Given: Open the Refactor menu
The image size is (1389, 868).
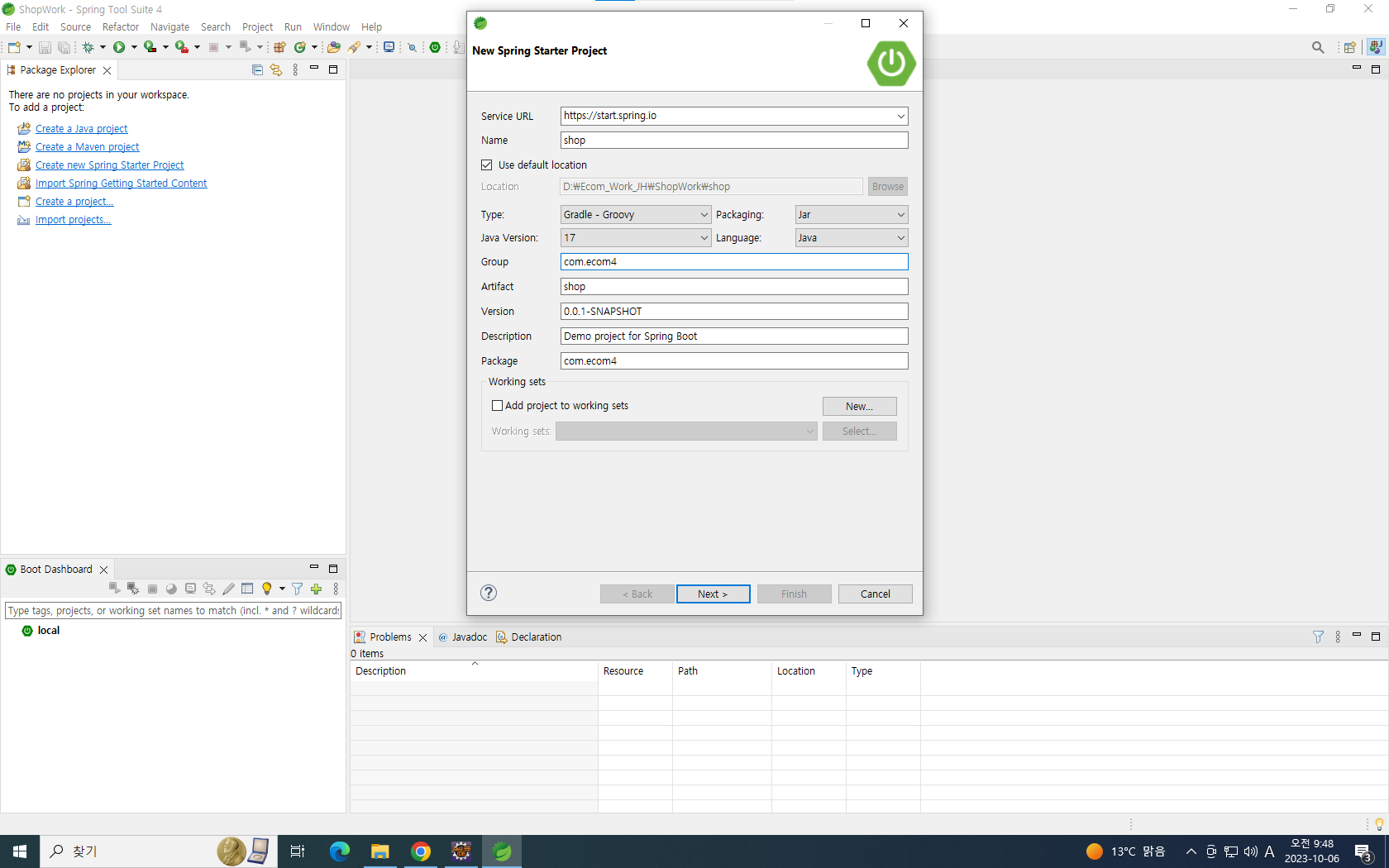Looking at the screenshot, I should coord(121,27).
